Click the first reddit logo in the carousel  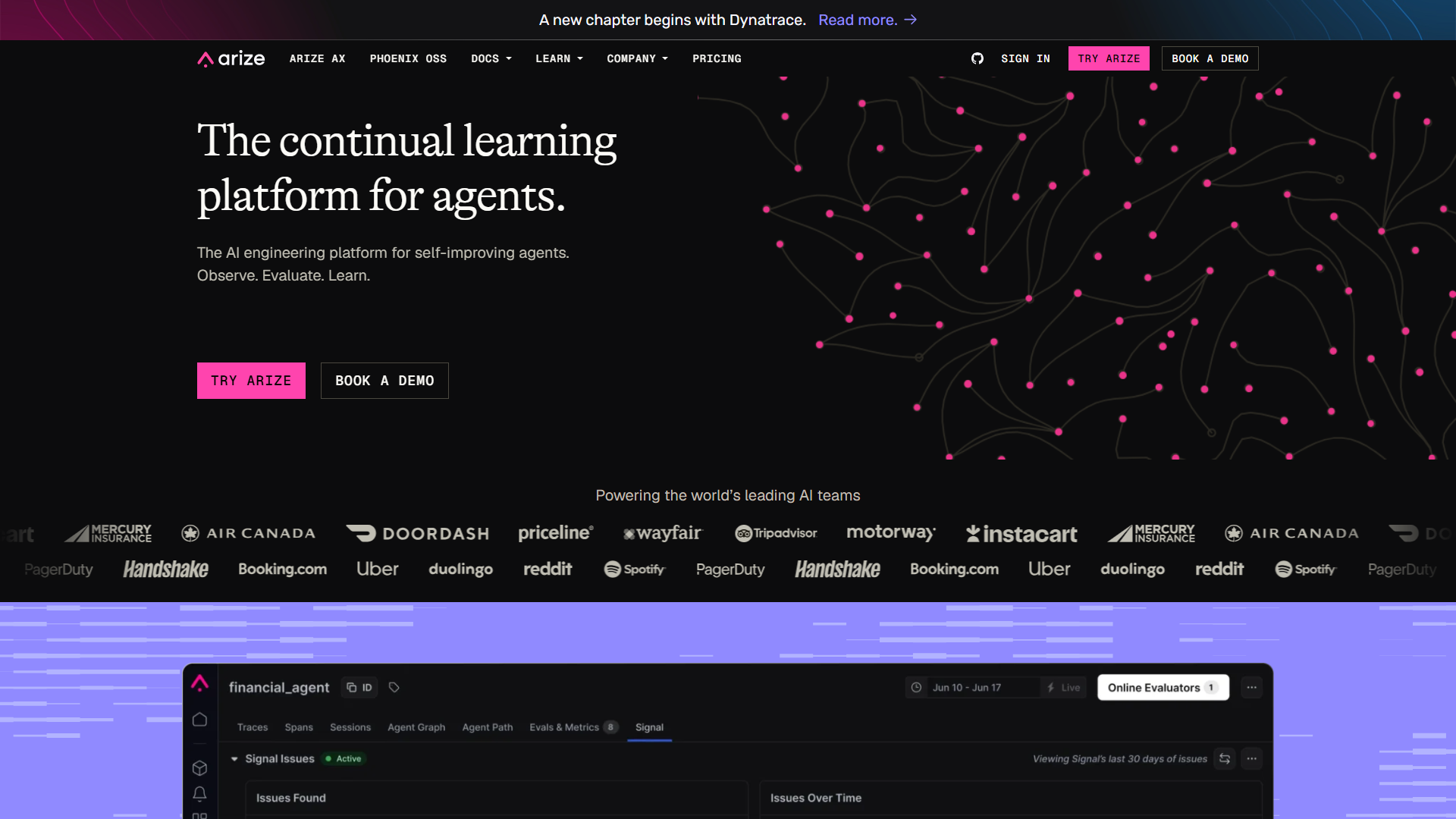(x=548, y=569)
